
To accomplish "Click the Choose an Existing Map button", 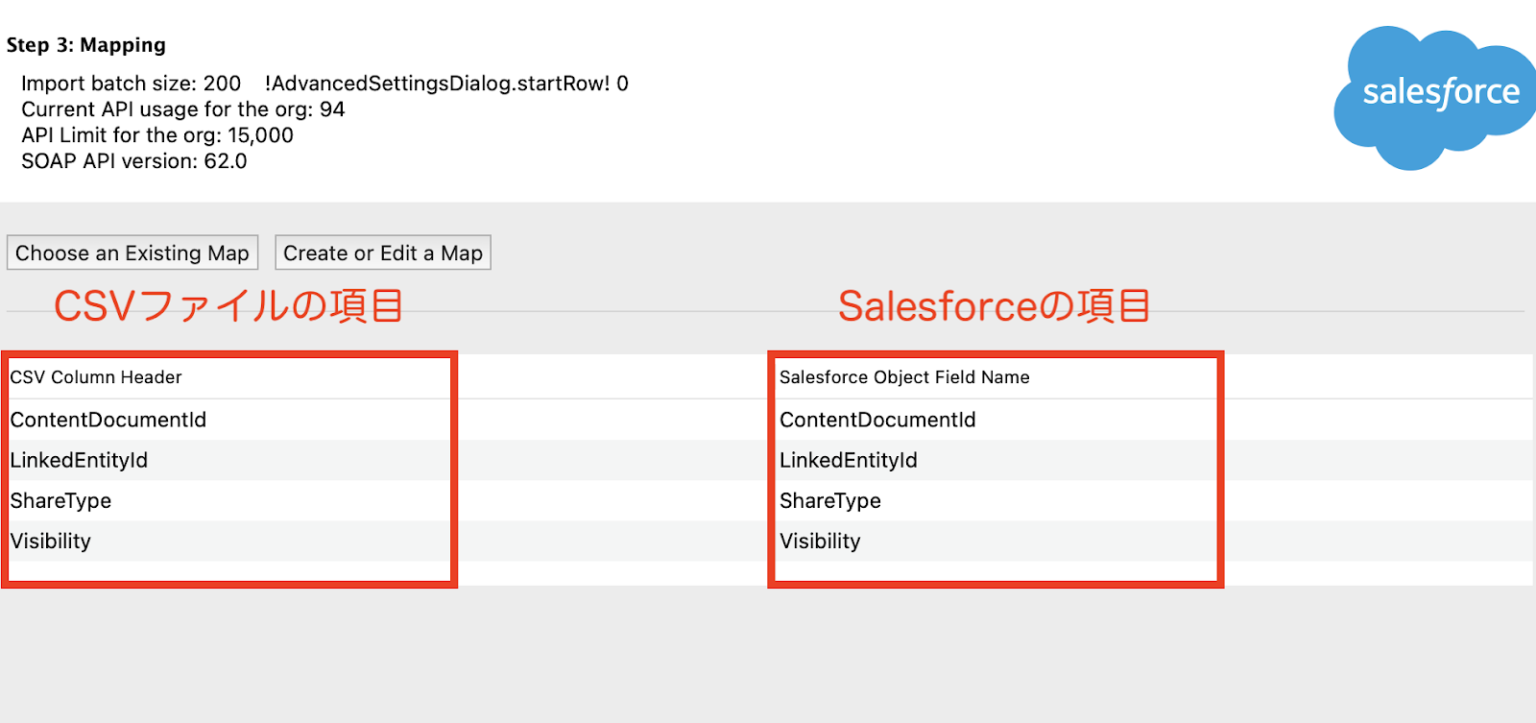I will pos(131,252).
